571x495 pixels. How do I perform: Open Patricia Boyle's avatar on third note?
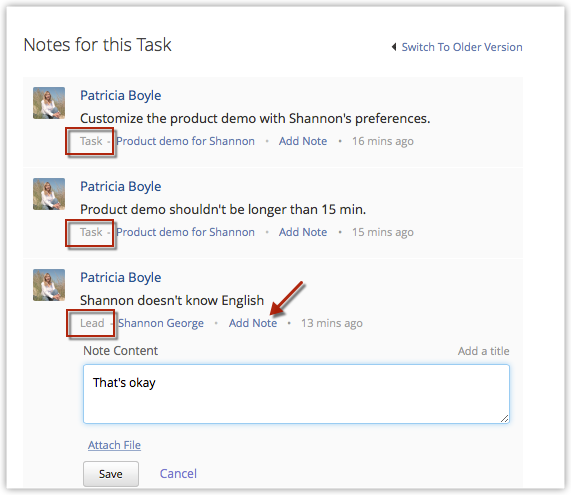pyautogui.click(x=49, y=285)
